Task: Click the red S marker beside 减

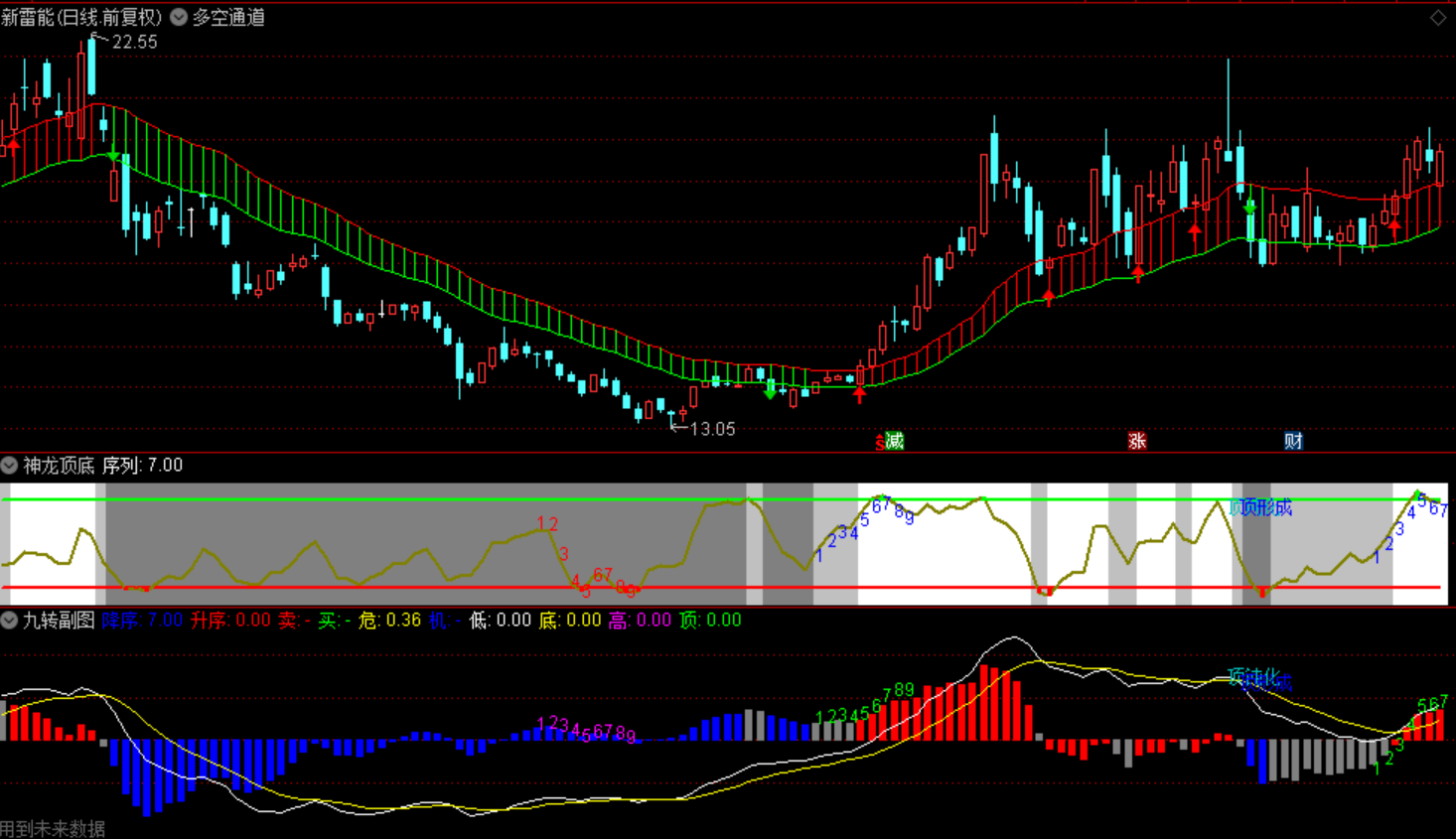Action: pos(880,443)
